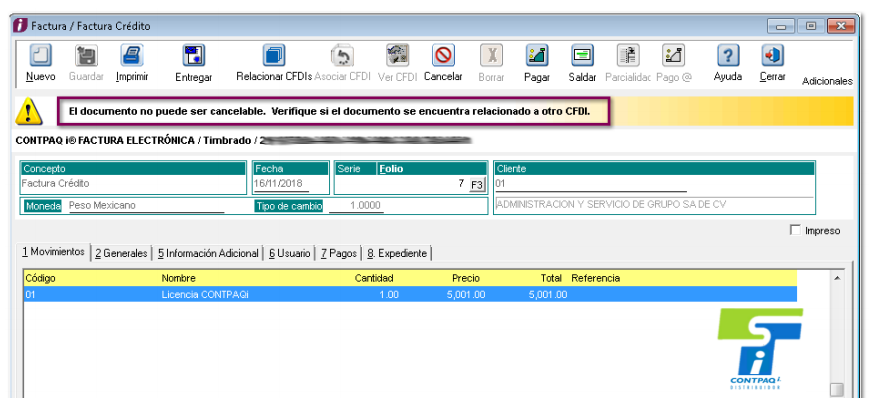This screenshot has height=398, width=874.
Task: Click the Entregar toolbar icon
Action: point(193,56)
